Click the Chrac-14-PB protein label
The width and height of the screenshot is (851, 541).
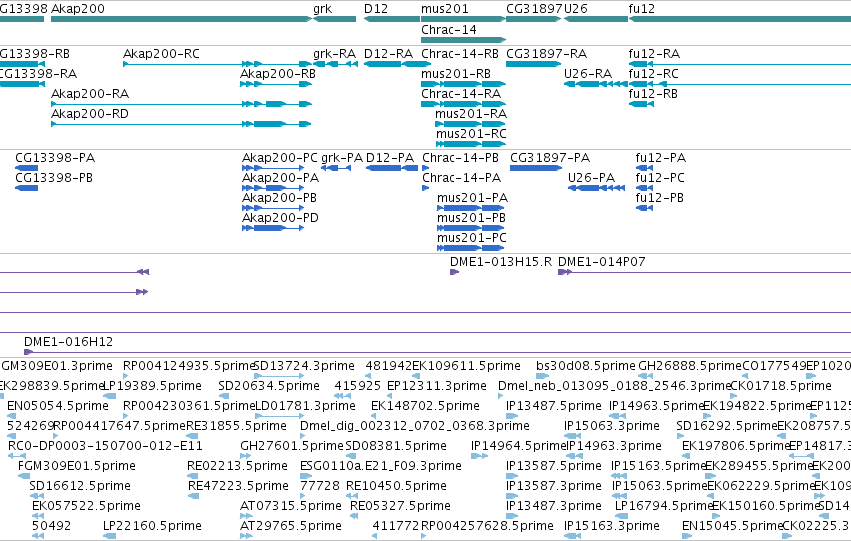click(x=460, y=158)
